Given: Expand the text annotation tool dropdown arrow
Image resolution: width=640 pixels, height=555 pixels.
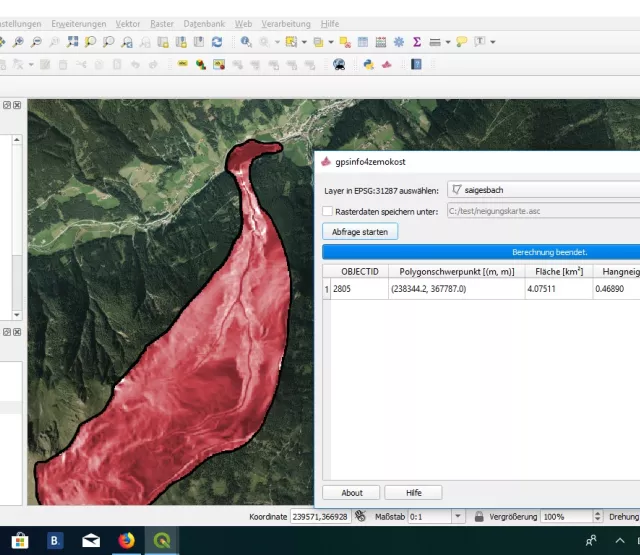Looking at the screenshot, I should click(x=493, y=42).
